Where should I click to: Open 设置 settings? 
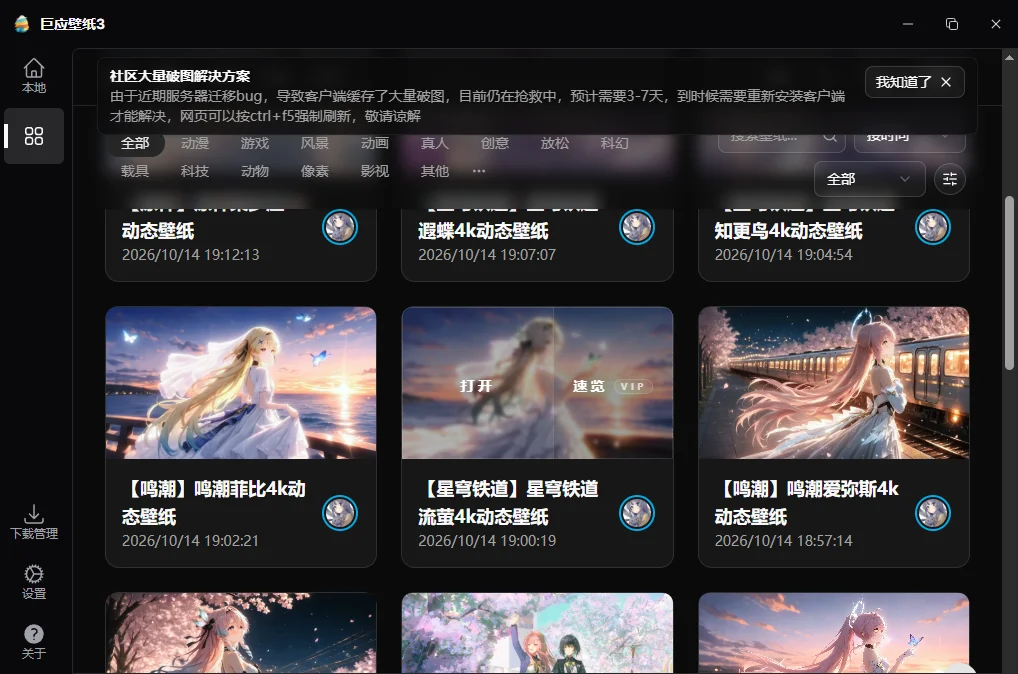click(34, 582)
